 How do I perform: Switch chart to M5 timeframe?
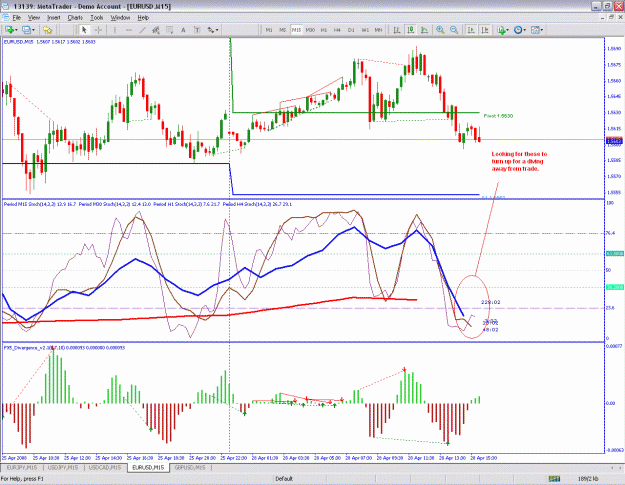coord(283,30)
